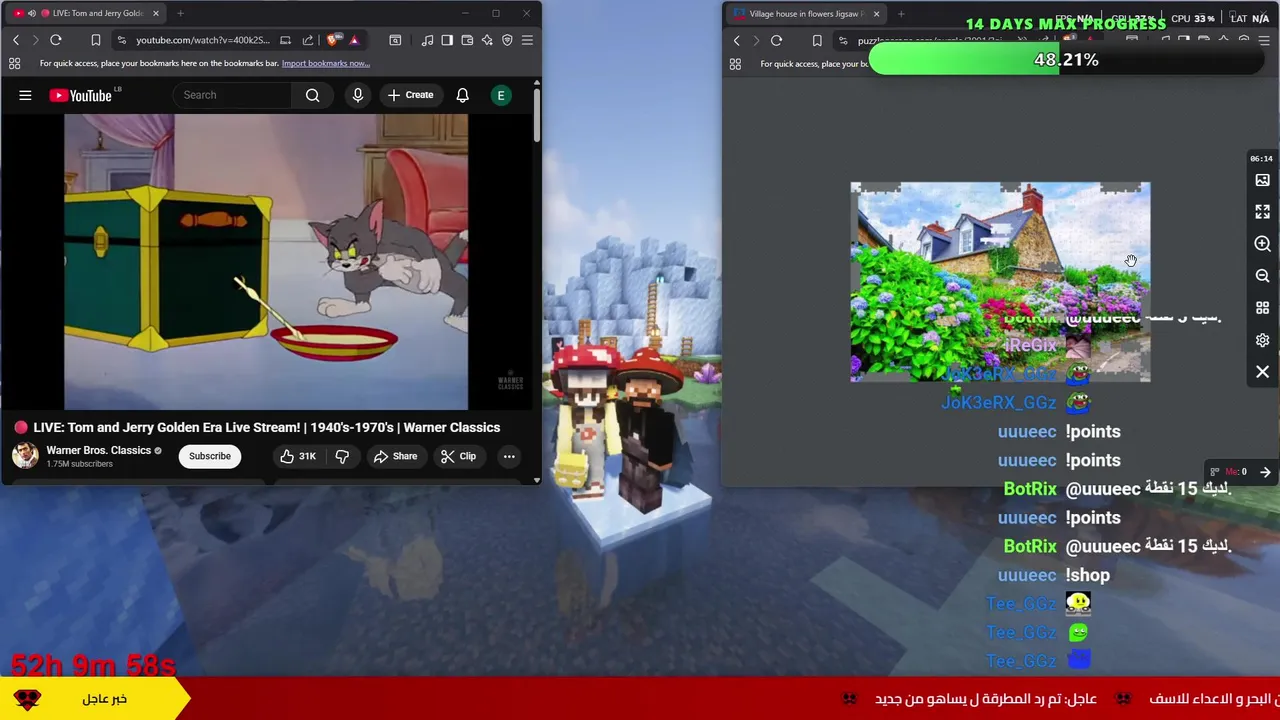Close the Village house in flowers tab
Viewport: 1280px width, 720px height.
[x=876, y=14]
